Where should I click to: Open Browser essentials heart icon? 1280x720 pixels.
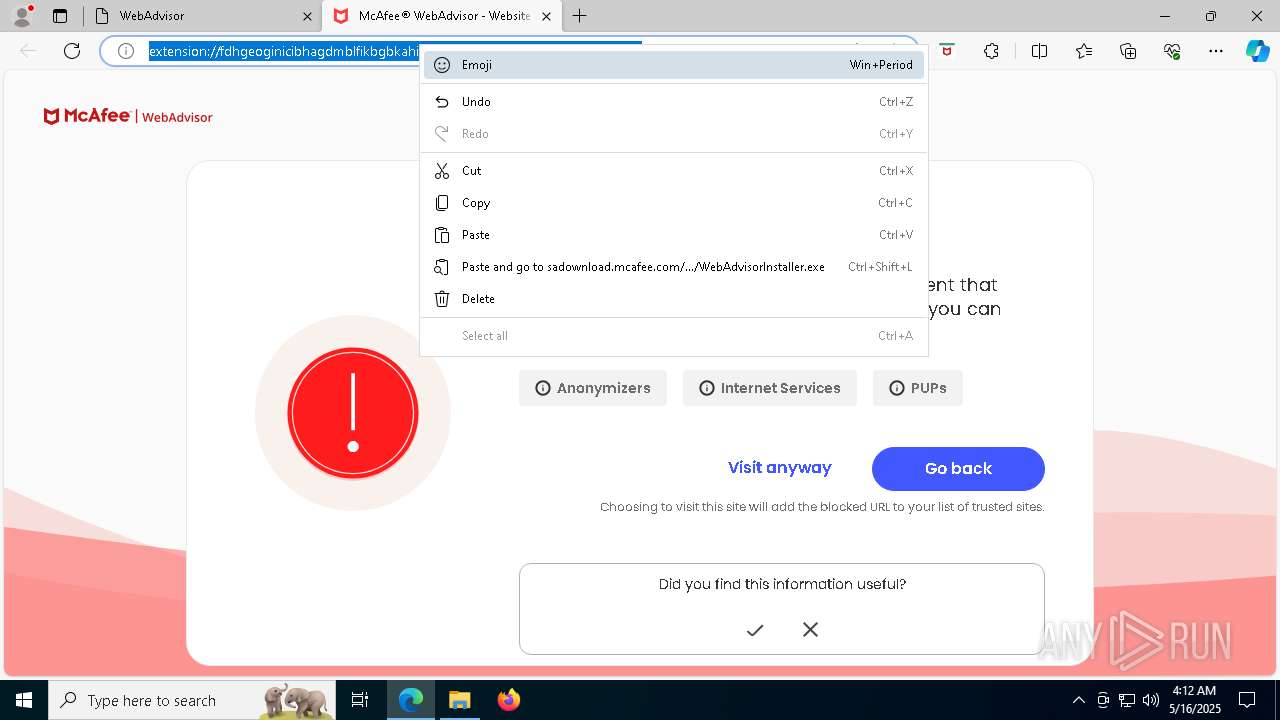(1172, 51)
